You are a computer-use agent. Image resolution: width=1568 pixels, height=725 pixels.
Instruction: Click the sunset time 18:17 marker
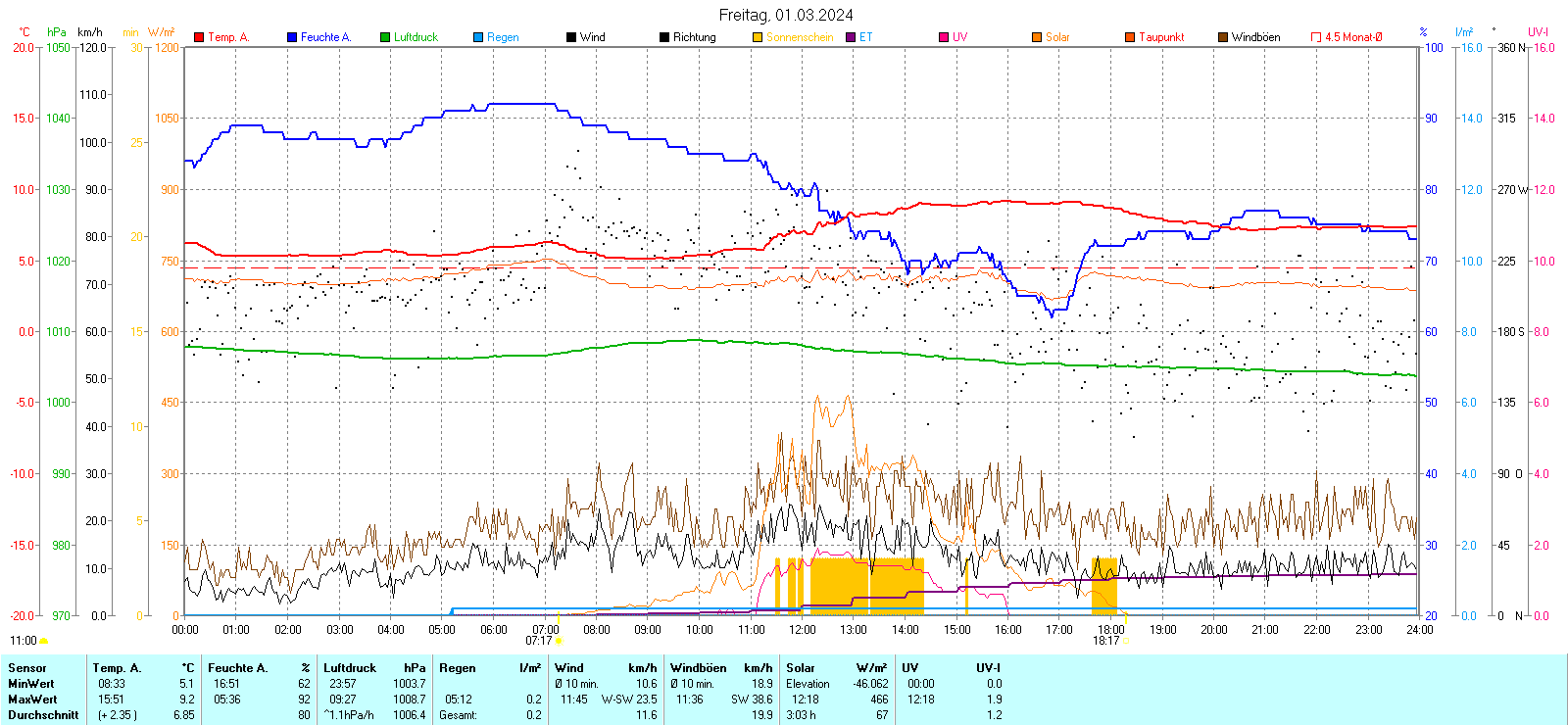pyautogui.click(x=1106, y=641)
